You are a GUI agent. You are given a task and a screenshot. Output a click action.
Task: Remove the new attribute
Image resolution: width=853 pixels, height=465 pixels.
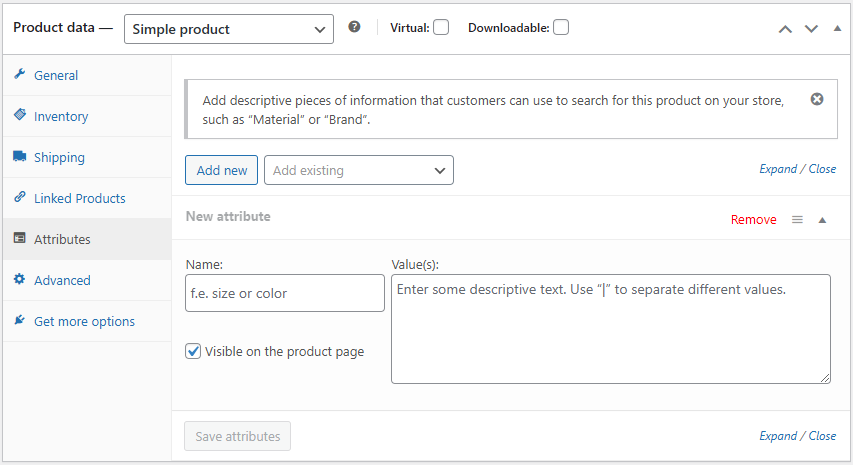point(753,220)
